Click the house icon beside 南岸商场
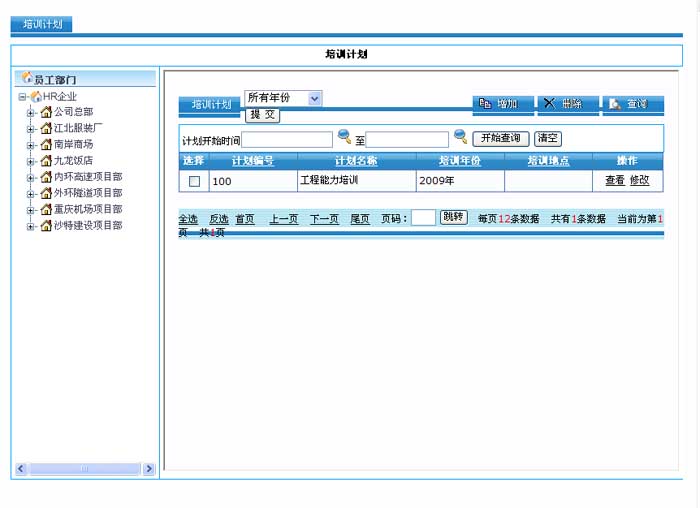 click(46, 144)
